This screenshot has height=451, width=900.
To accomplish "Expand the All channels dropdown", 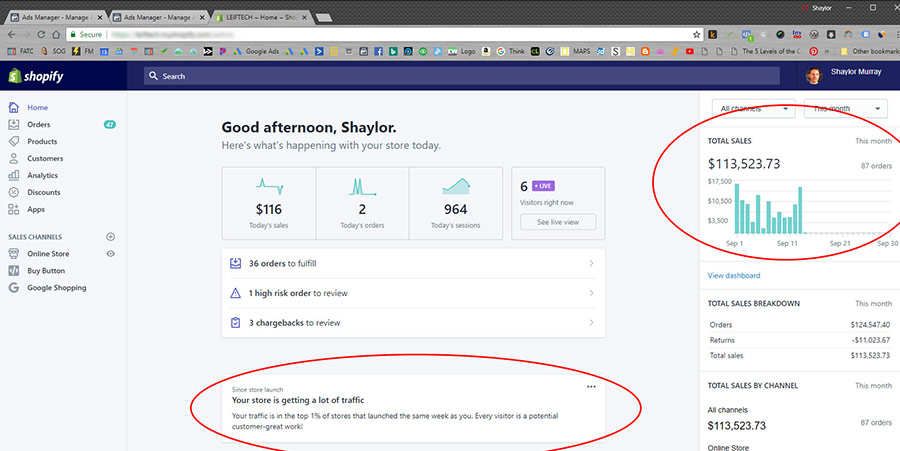I will pos(753,109).
